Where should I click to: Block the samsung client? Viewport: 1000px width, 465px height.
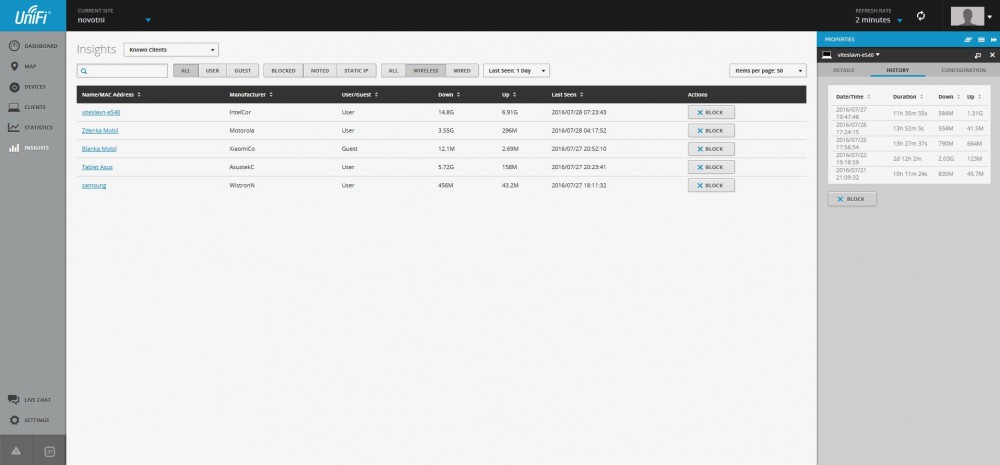[x=711, y=185]
